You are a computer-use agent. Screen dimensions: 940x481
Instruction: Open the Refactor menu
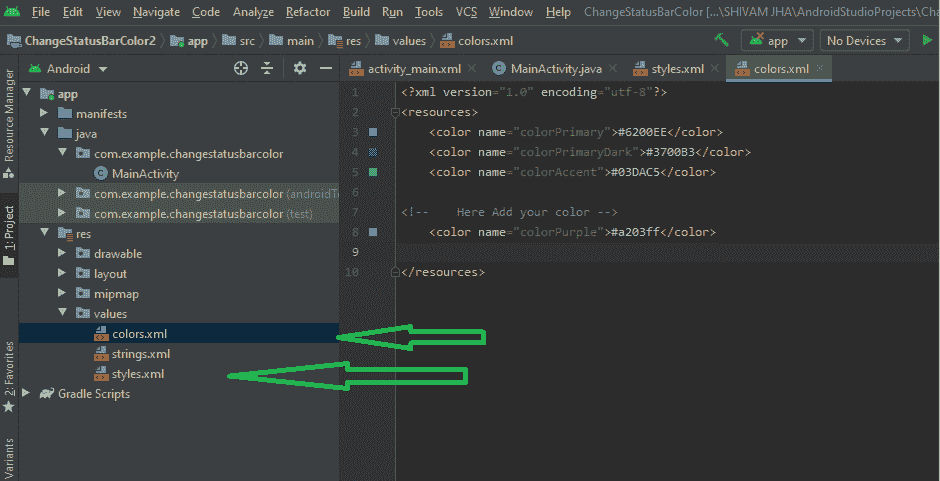[x=307, y=12]
